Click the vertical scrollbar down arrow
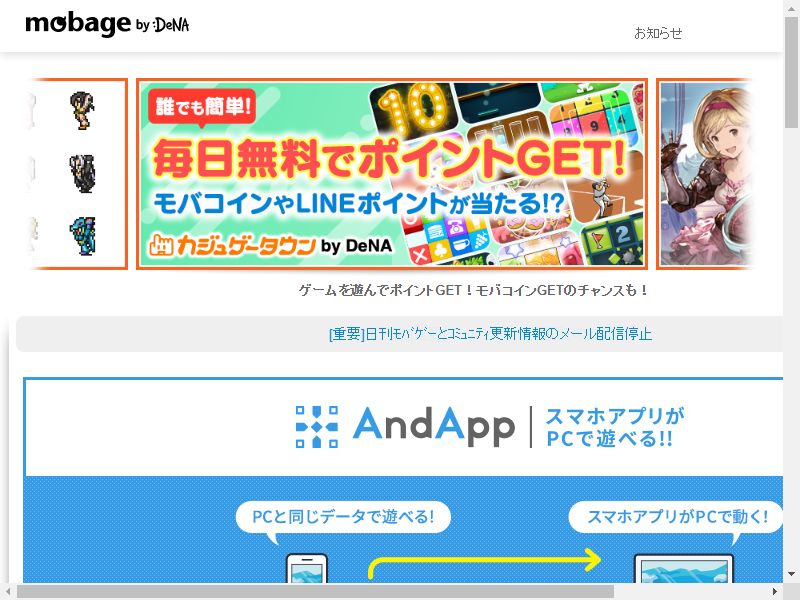The image size is (800, 600). click(792, 574)
